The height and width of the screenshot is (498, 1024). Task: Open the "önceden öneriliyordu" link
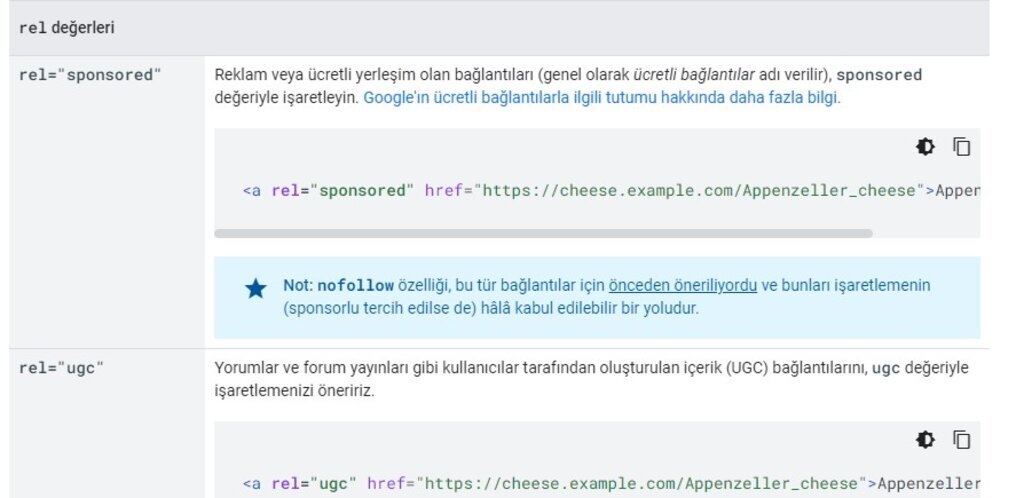click(x=682, y=285)
